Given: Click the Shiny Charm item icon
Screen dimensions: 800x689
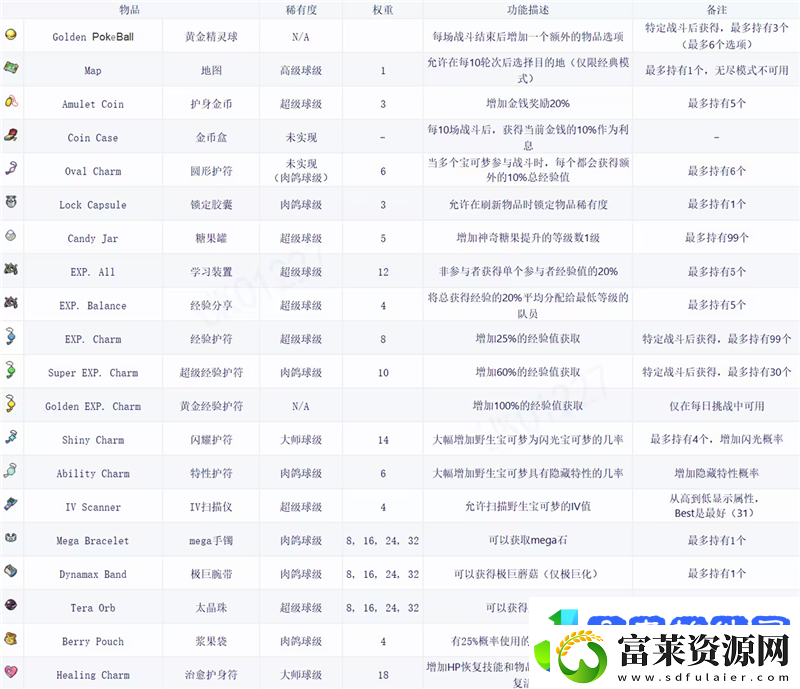Looking at the screenshot, I should (11, 436).
